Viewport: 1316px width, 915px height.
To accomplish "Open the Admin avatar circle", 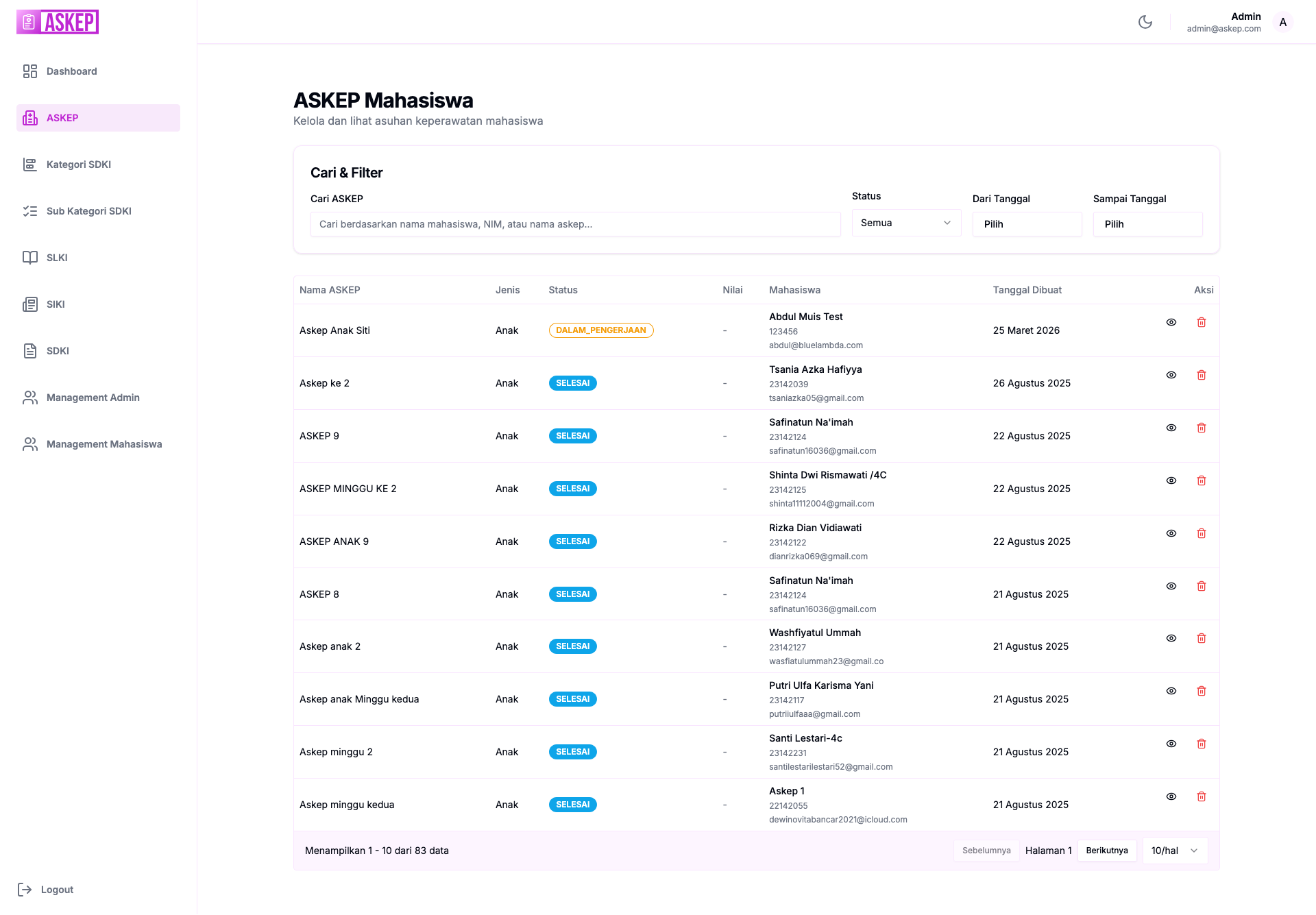I will coord(1282,22).
